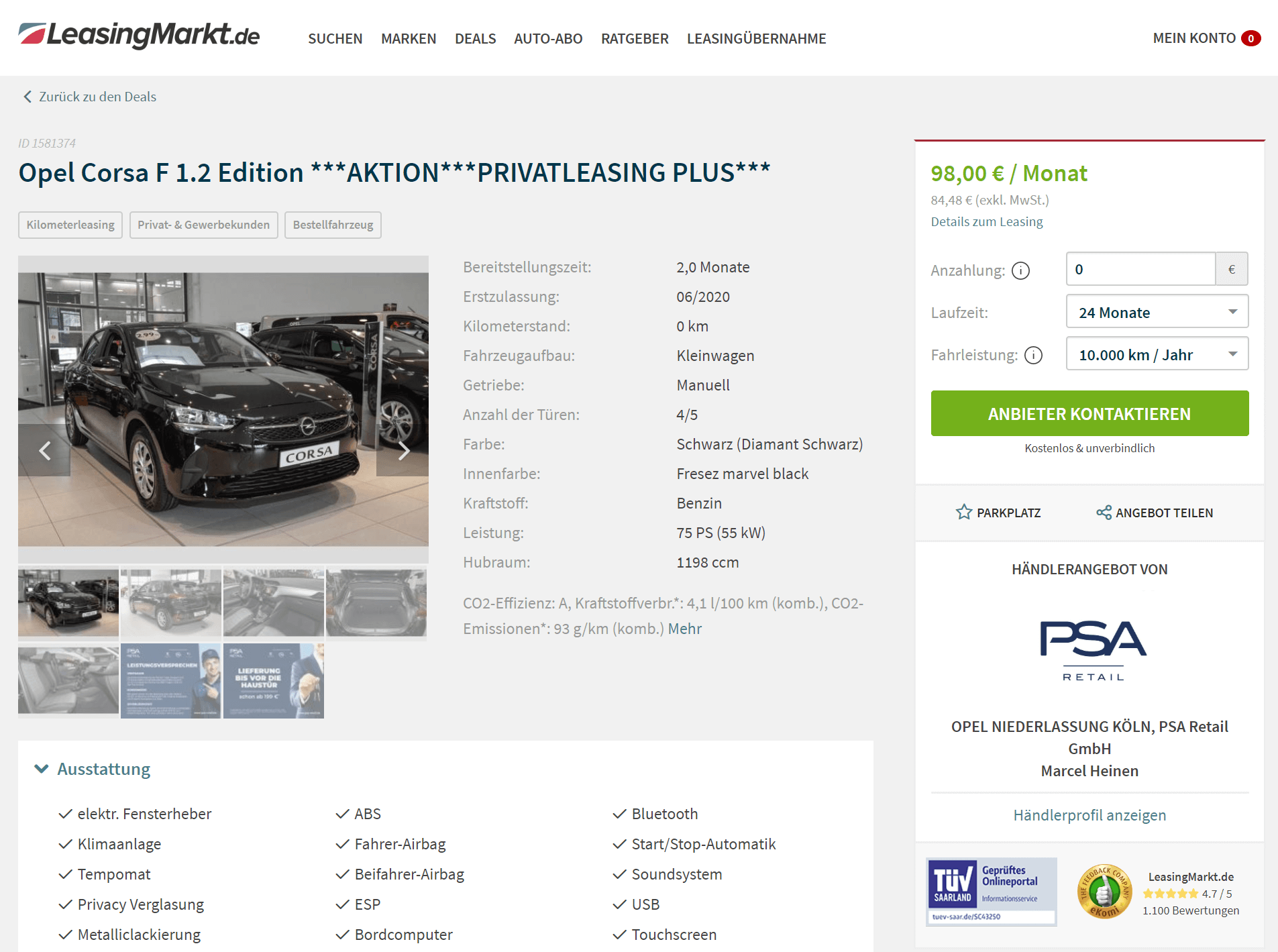
Task: Click the Bluetooth equipment item
Action: pos(665,814)
